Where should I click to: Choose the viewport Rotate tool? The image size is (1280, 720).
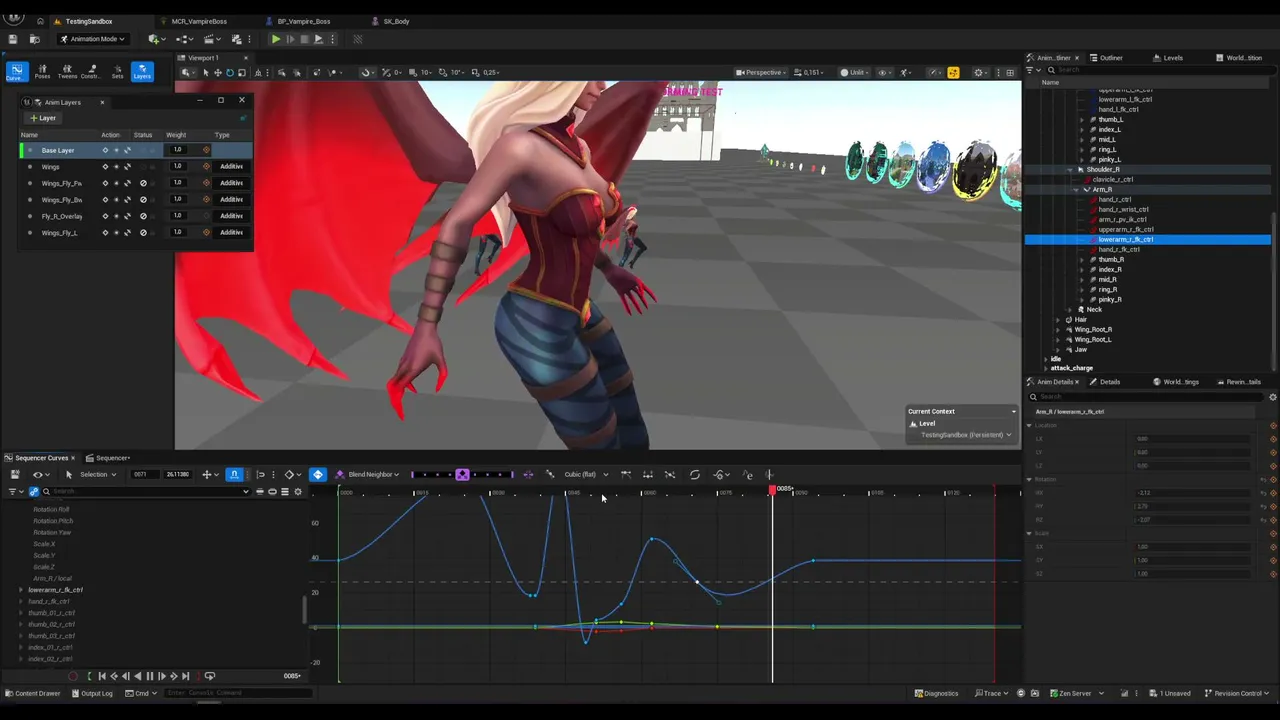tap(229, 72)
